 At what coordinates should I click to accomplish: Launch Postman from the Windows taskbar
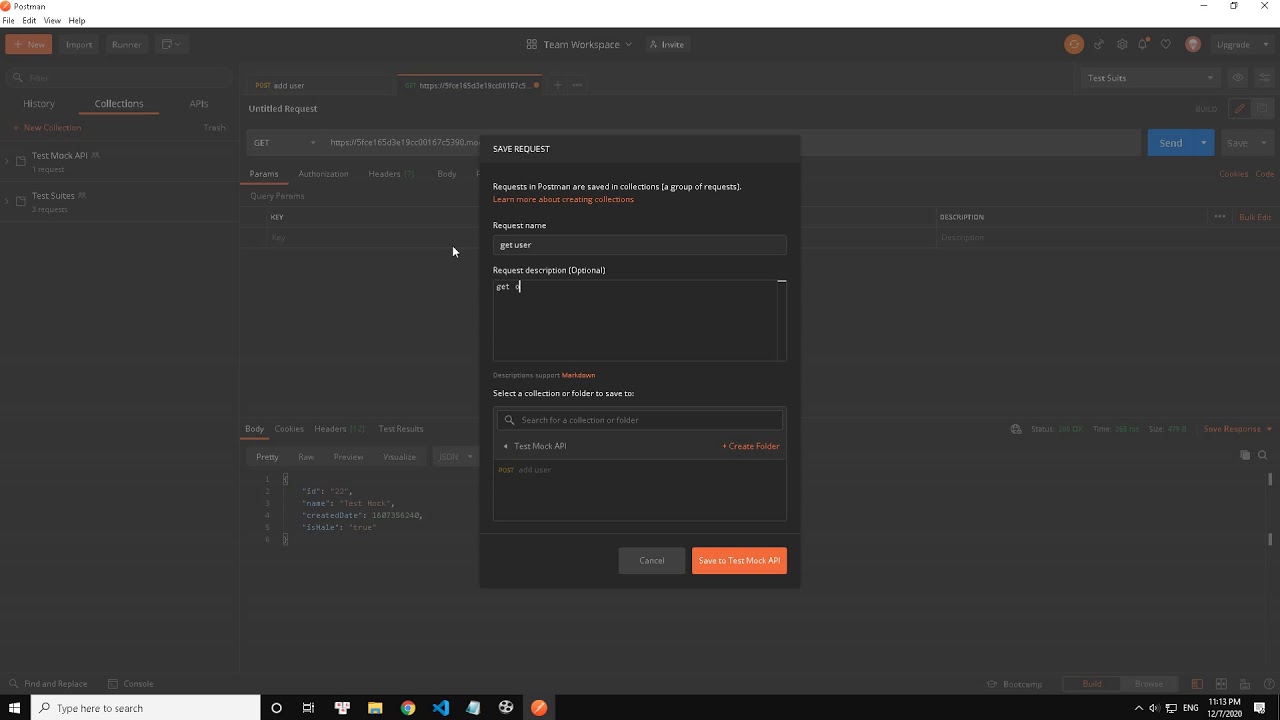[x=539, y=708]
